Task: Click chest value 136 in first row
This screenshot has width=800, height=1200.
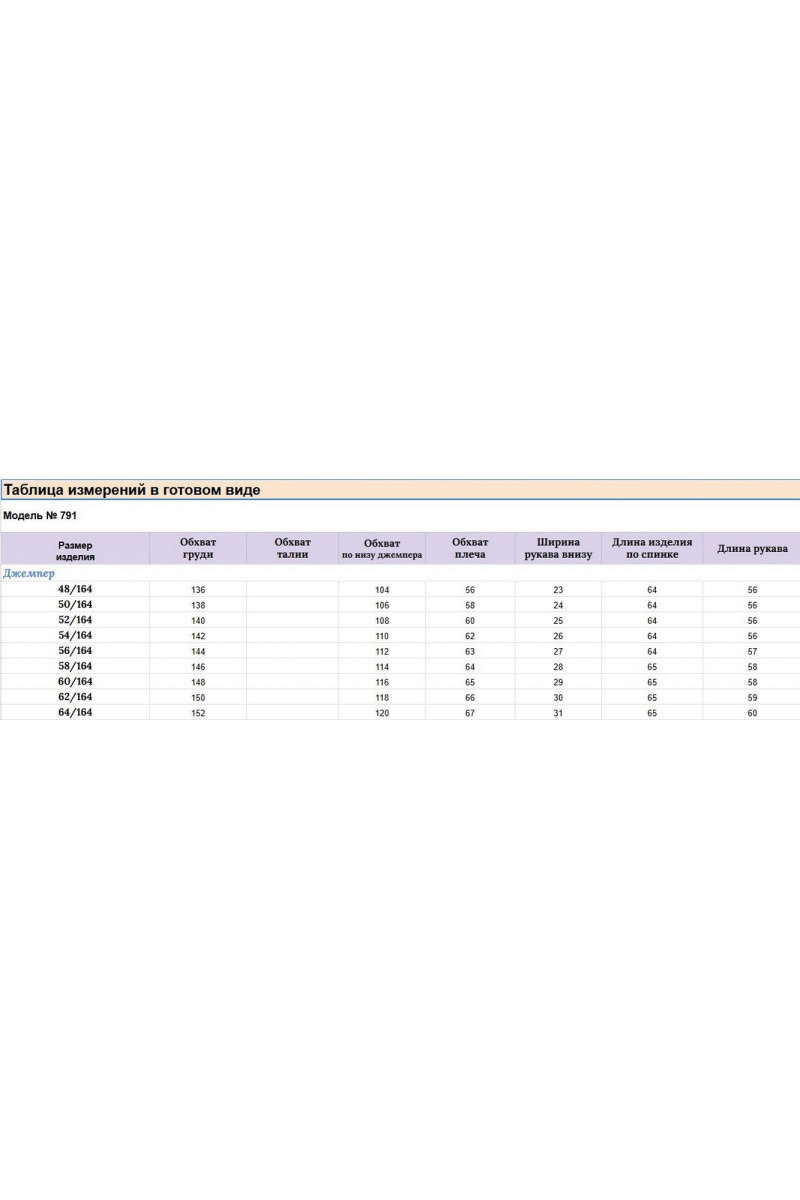Action: 198,590
